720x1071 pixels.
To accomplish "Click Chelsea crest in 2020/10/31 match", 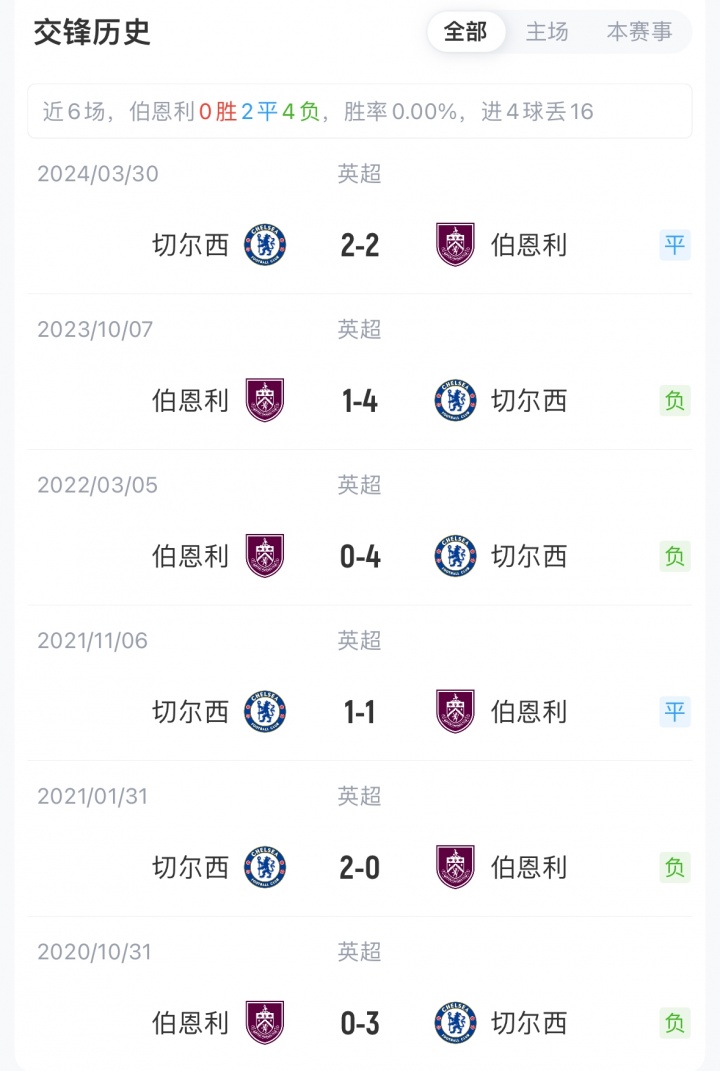I will pyautogui.click(x=455, y=1023).
